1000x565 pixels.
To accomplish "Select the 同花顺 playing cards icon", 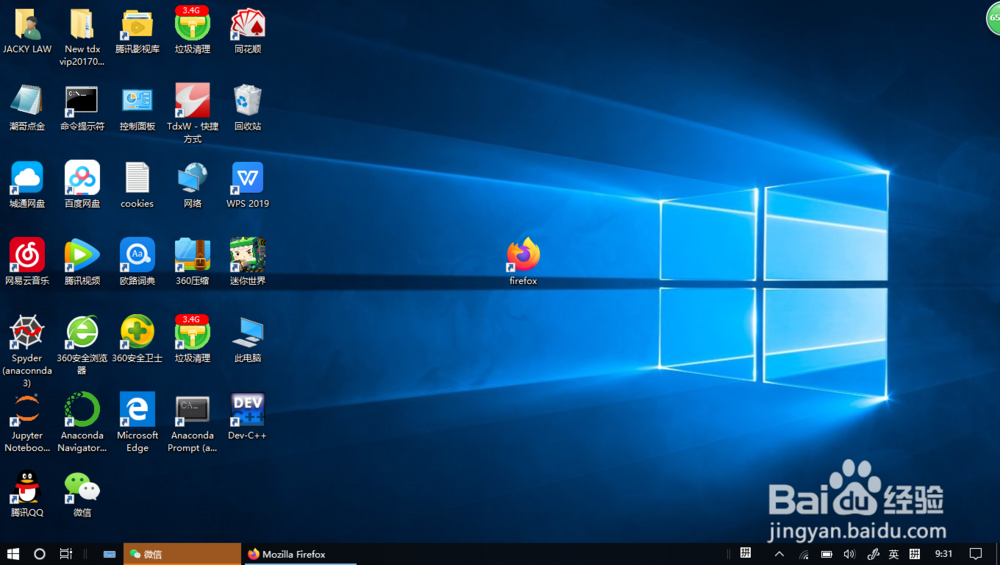I will click(x=247, y=24).
